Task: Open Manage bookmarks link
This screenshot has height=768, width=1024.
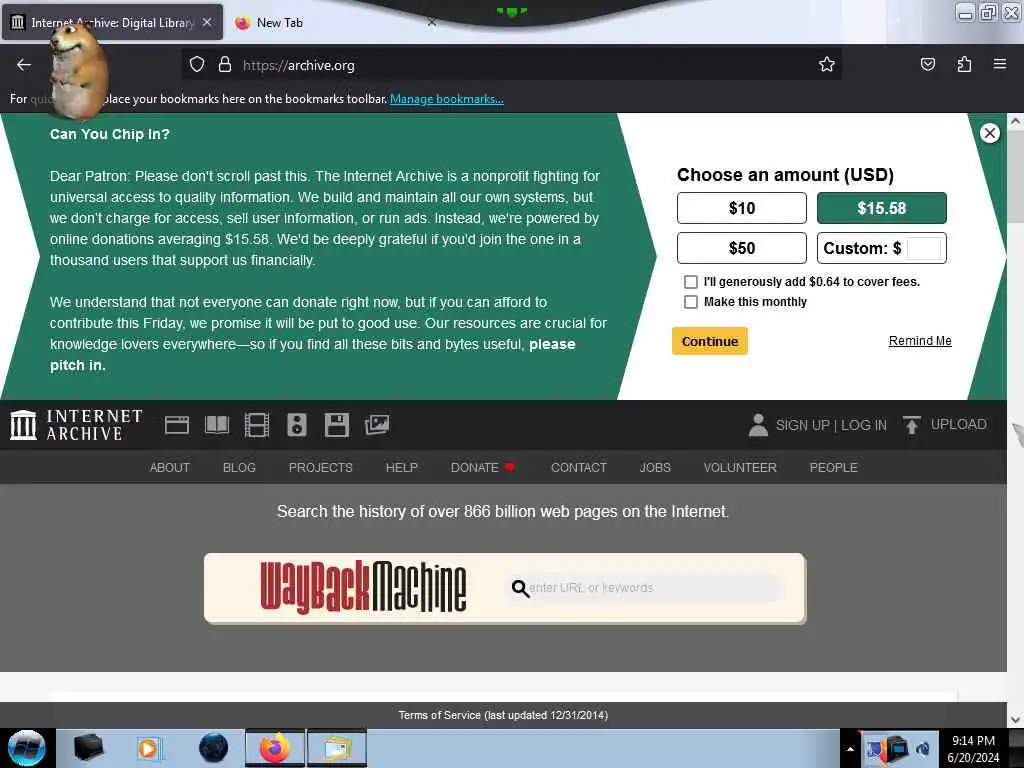Action: point(447,99)
